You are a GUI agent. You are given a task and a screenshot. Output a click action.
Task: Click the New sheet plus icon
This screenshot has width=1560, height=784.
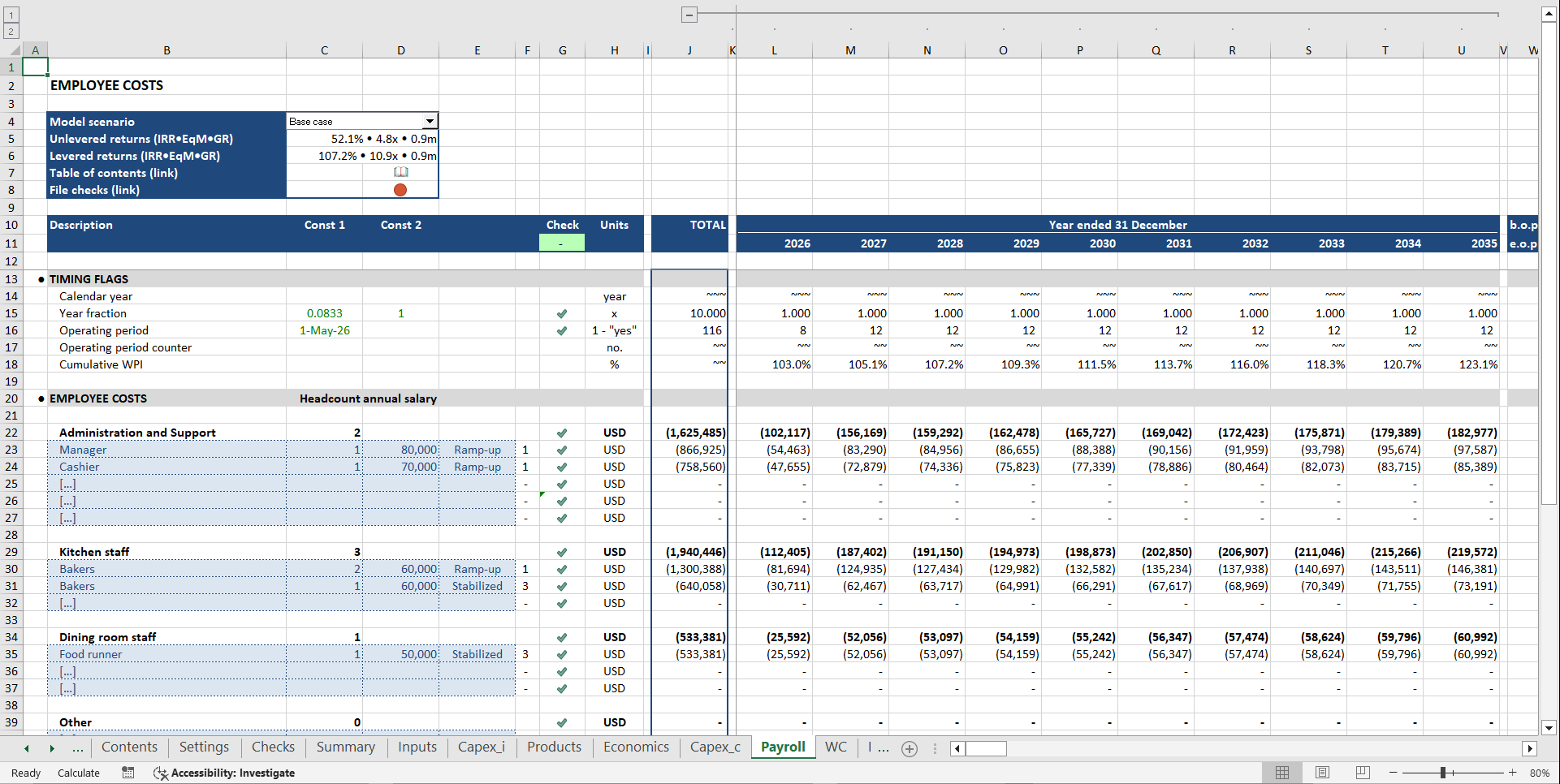click(x=910, y=748)
